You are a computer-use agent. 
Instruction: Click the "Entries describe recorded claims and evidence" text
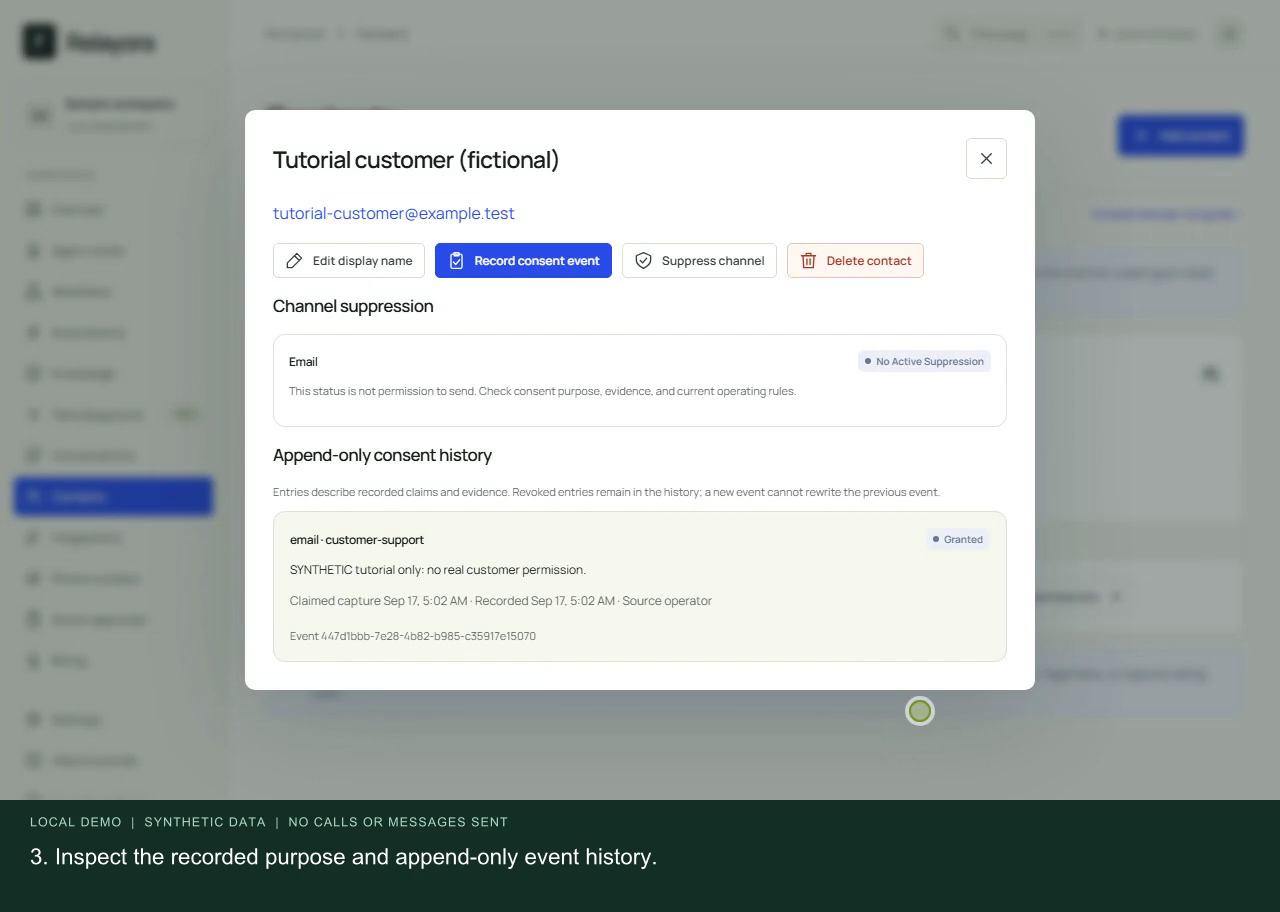point(606,492)
